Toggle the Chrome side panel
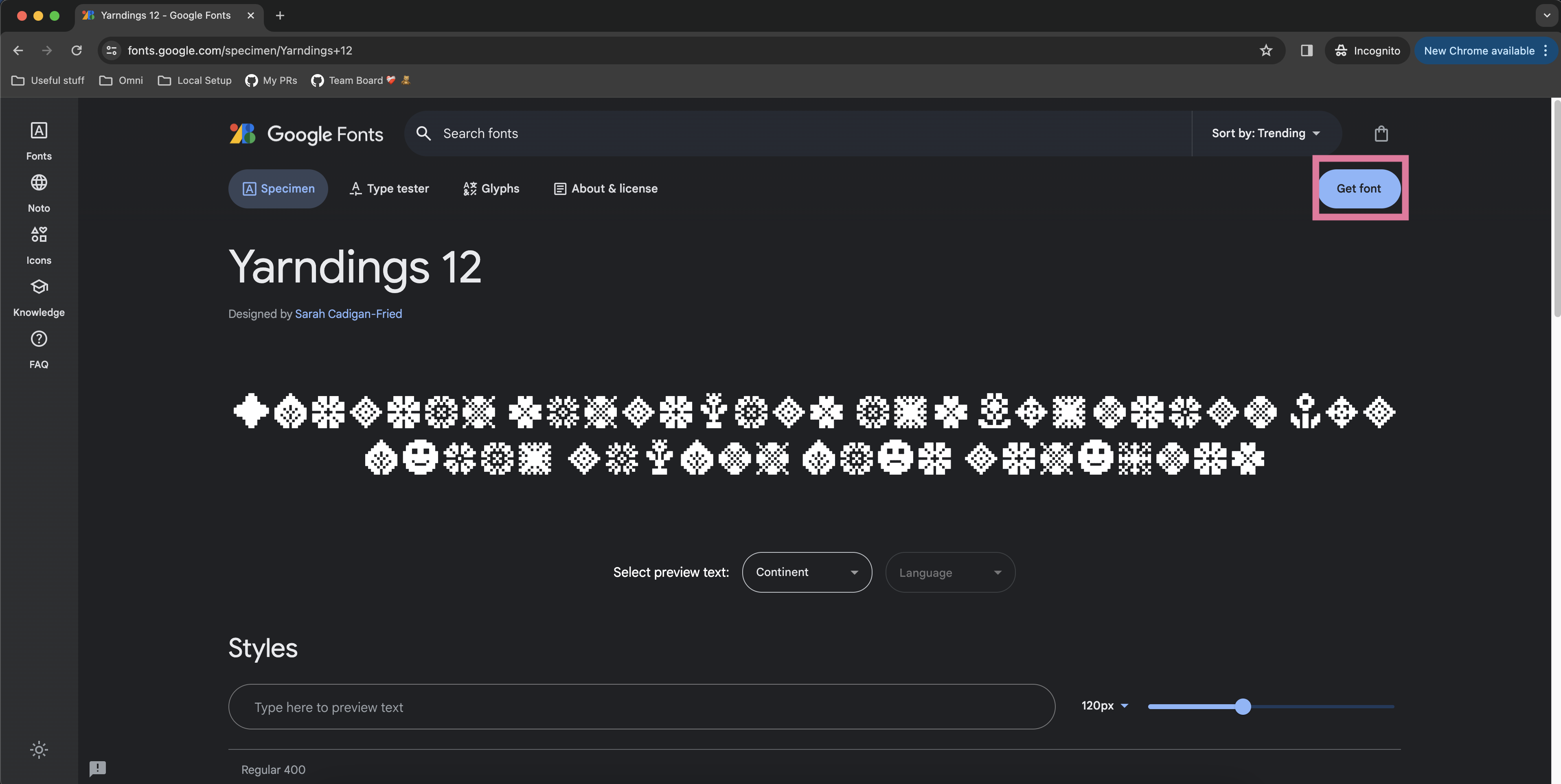 click(x=1306, y=50)
